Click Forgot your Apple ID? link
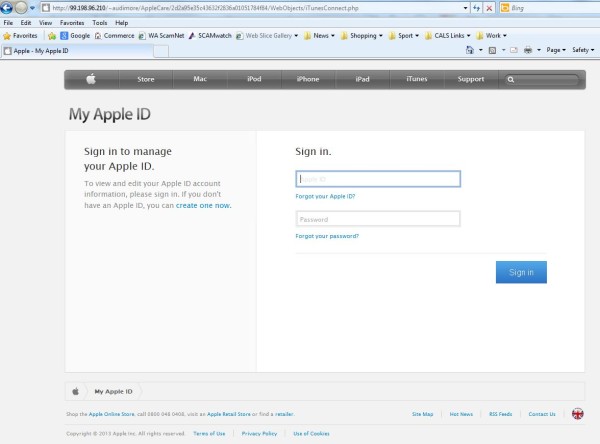 pos(325,196)
